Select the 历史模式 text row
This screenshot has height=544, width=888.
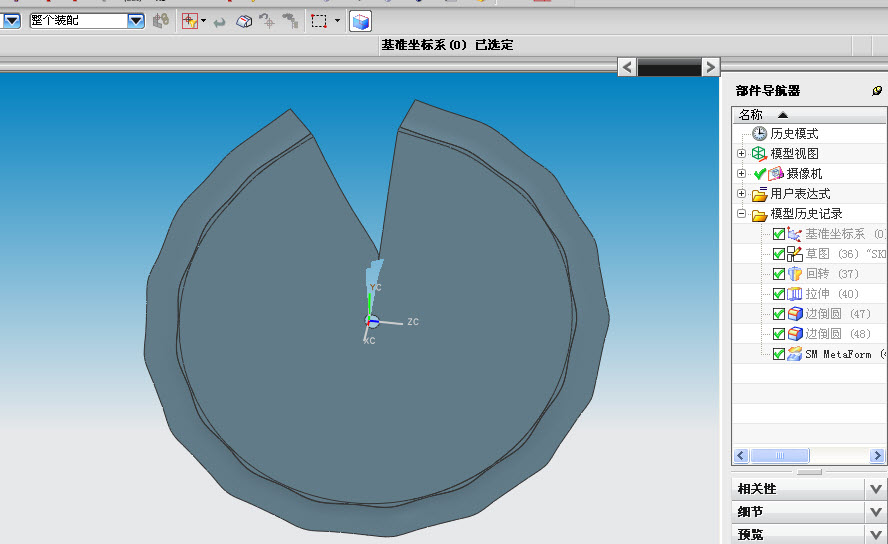[794, 134]
